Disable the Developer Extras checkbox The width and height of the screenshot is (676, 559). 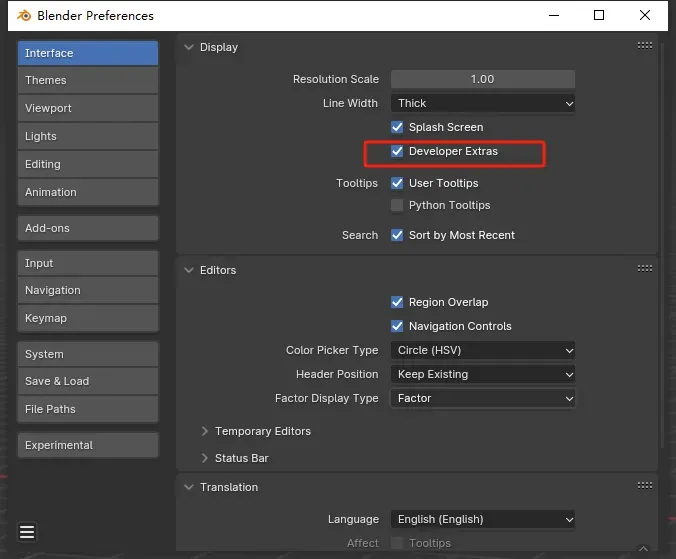[x=397, y=151]
